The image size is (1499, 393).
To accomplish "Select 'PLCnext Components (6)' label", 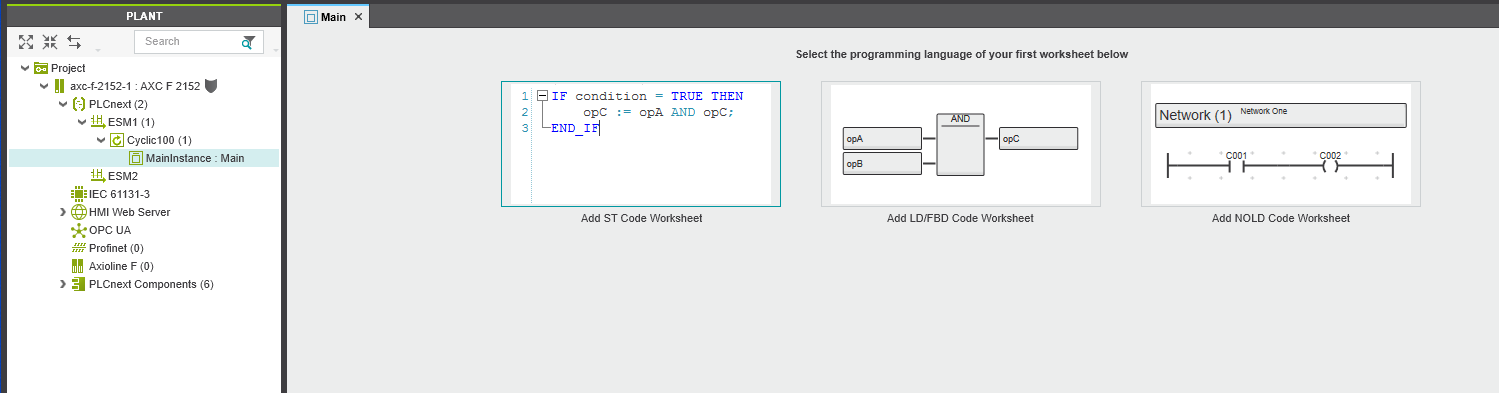I will click(151, 284).
